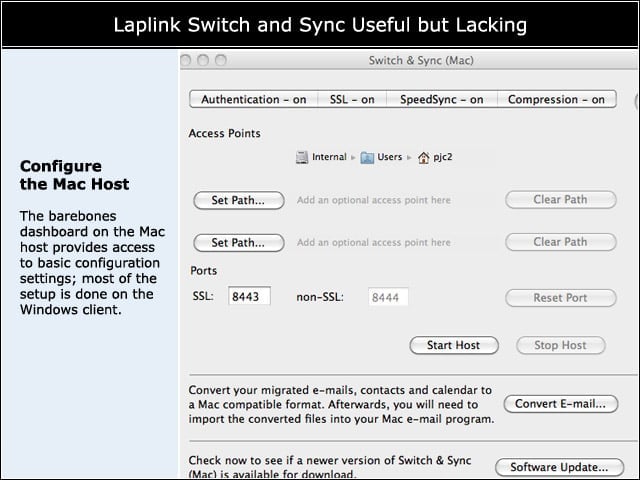The width and height of the screenshot is (640, 480).
Task: Click the Reset Port button
Action: [x=561, y=298]
